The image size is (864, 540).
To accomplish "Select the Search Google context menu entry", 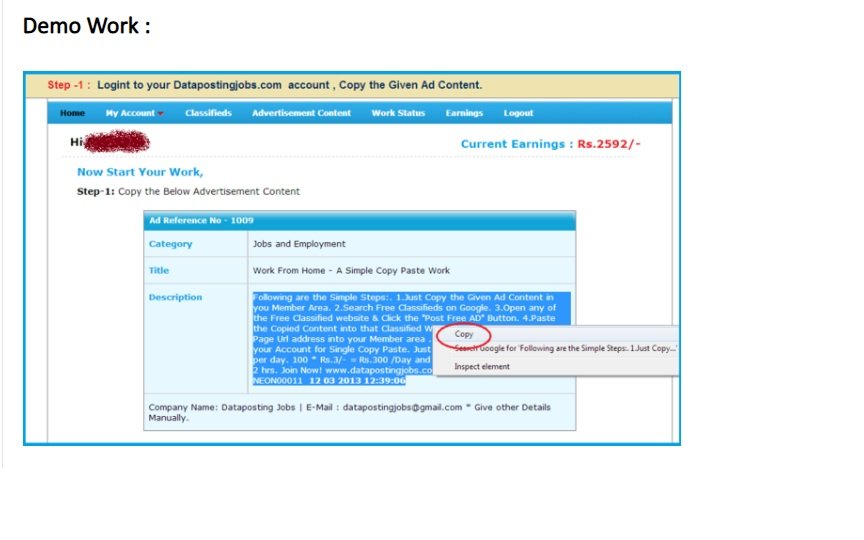I will pyautogui.click(x=565, y=348).
